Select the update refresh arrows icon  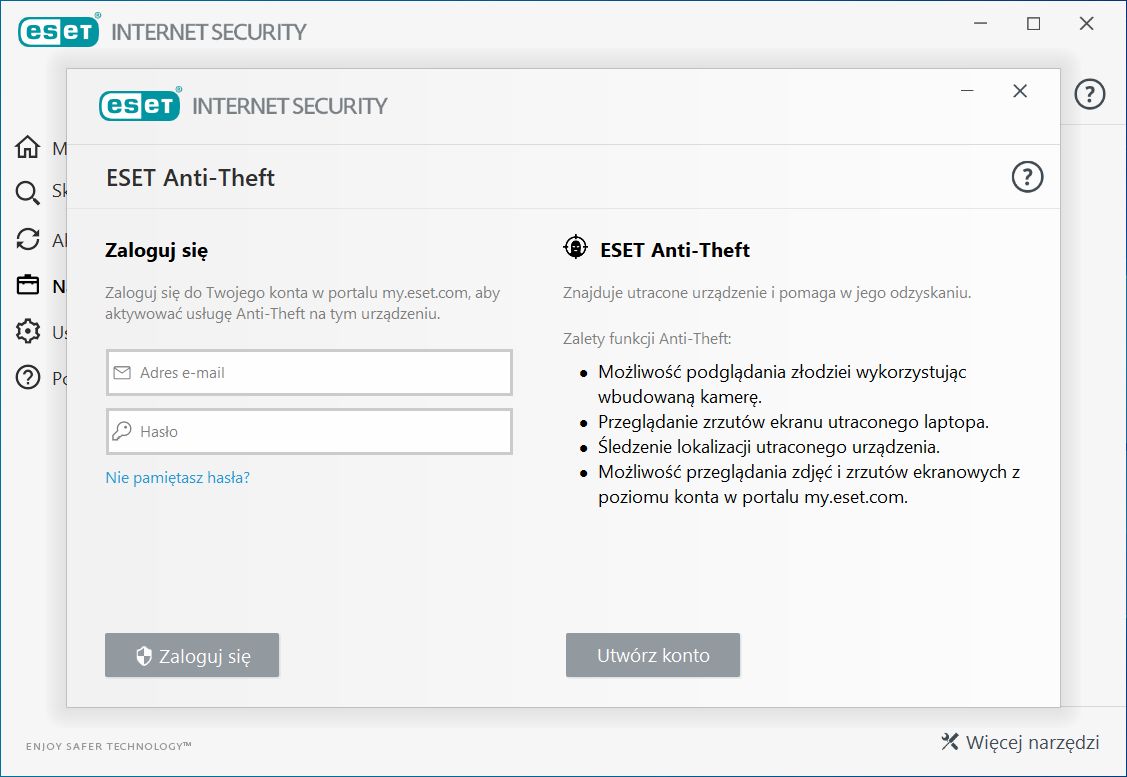pos(27,239)
